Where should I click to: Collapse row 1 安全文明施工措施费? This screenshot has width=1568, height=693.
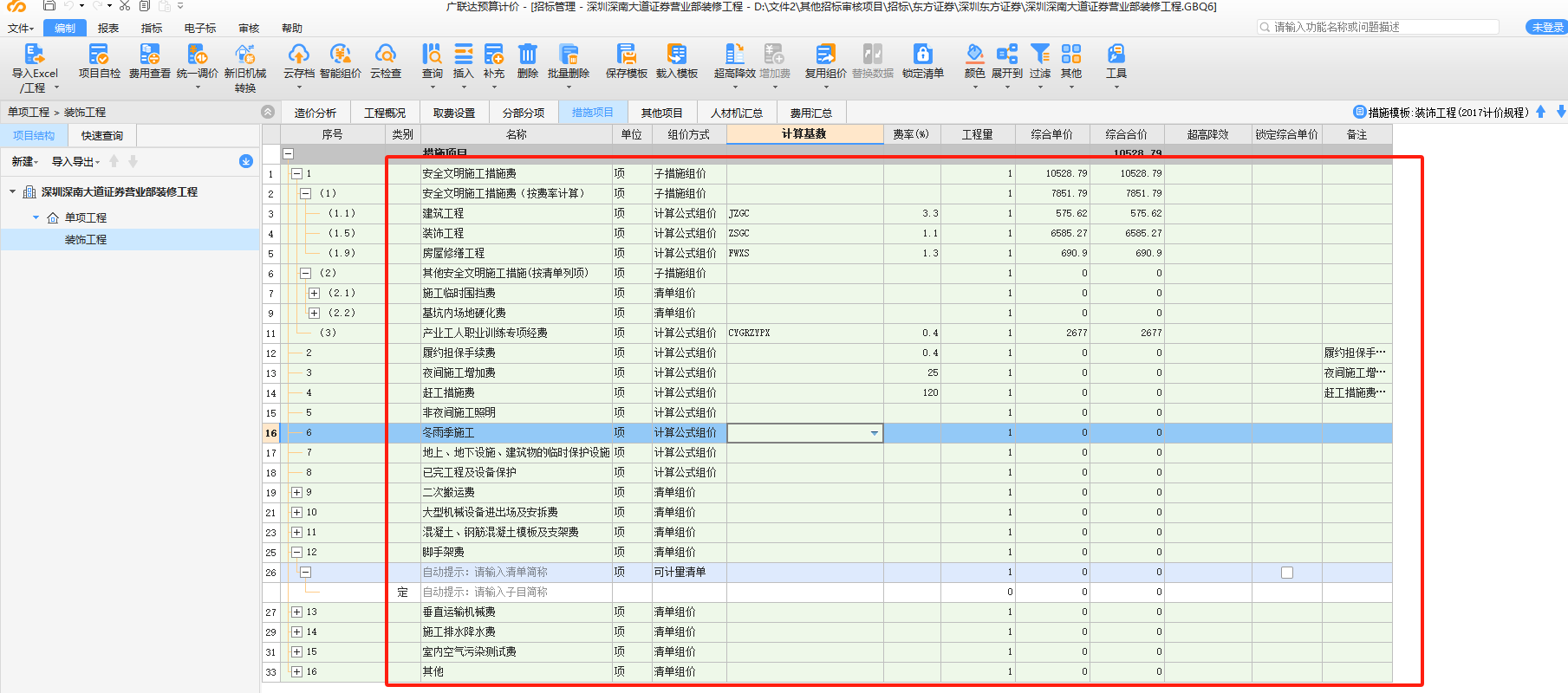pos(296,174)
